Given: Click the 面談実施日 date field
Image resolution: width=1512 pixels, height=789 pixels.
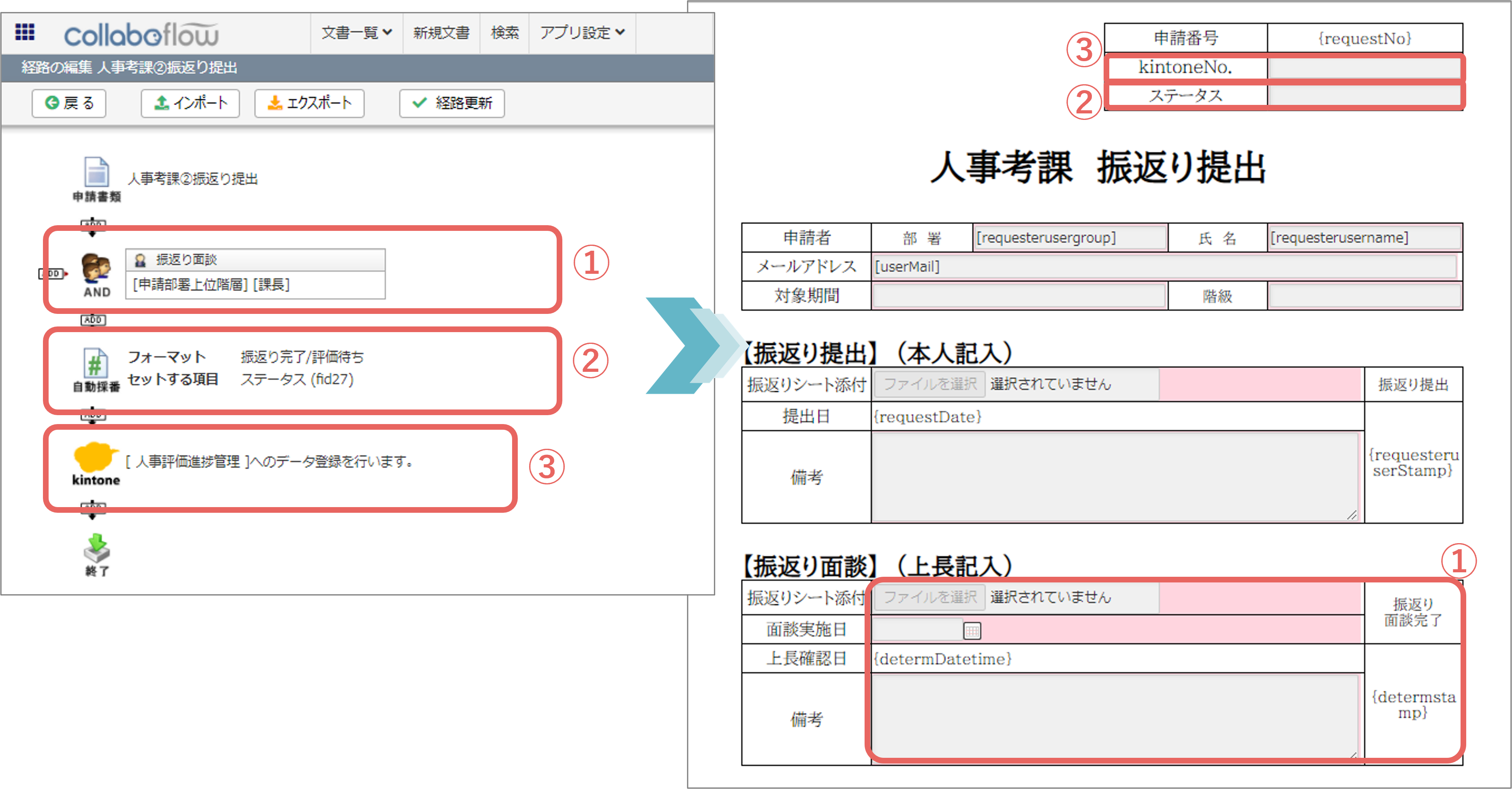Looking at the screenshot, I should [917, 630].
